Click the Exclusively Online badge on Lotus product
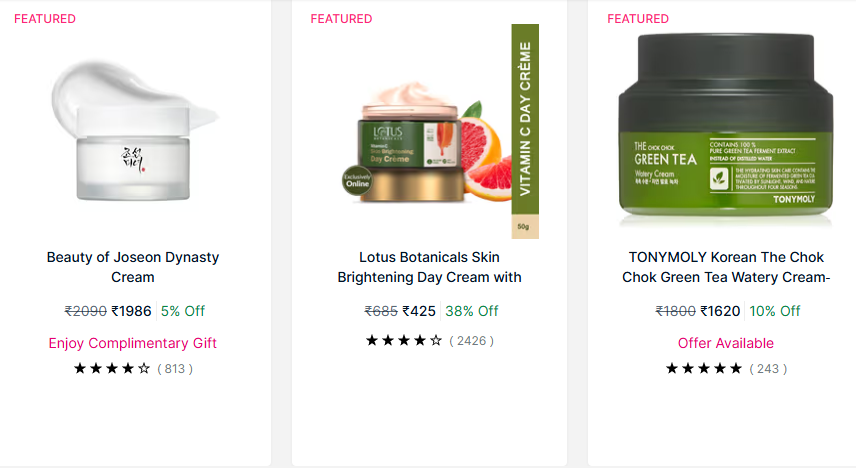The image size is (856, 468). pyautogui.click(x=358, y=183)
